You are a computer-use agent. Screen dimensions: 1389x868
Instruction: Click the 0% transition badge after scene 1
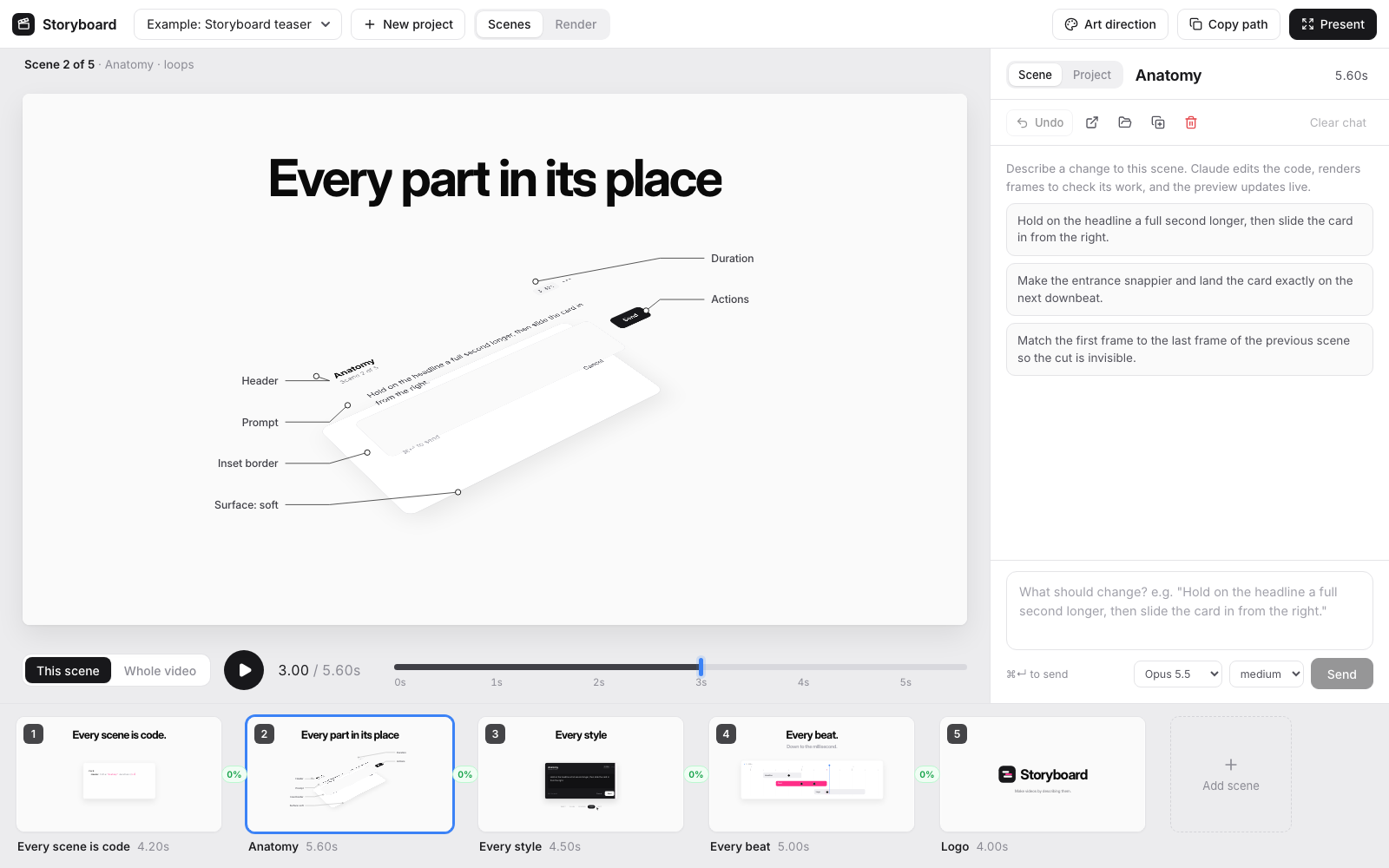[x=234, y=774]
